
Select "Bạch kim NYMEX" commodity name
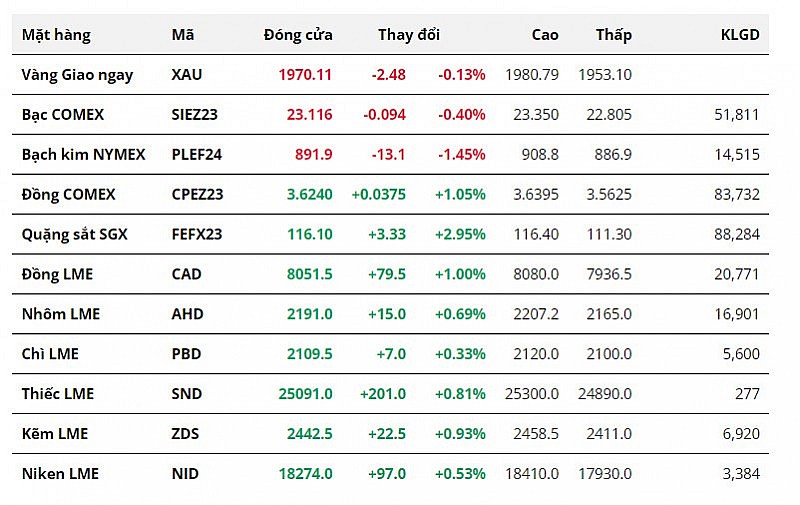coord(84,155)
